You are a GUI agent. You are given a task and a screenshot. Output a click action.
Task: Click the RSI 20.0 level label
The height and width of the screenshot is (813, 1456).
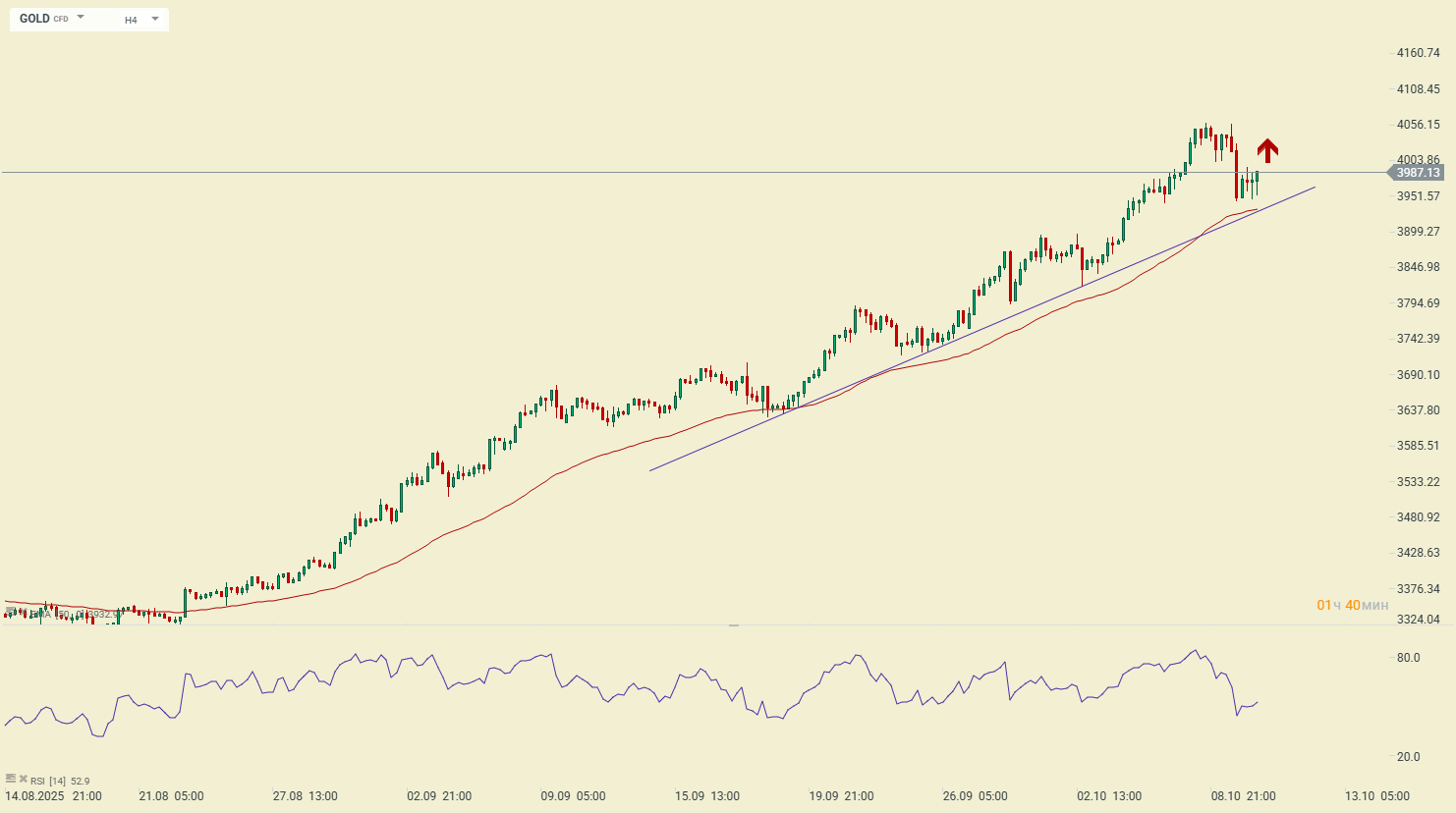(1408, 757)
